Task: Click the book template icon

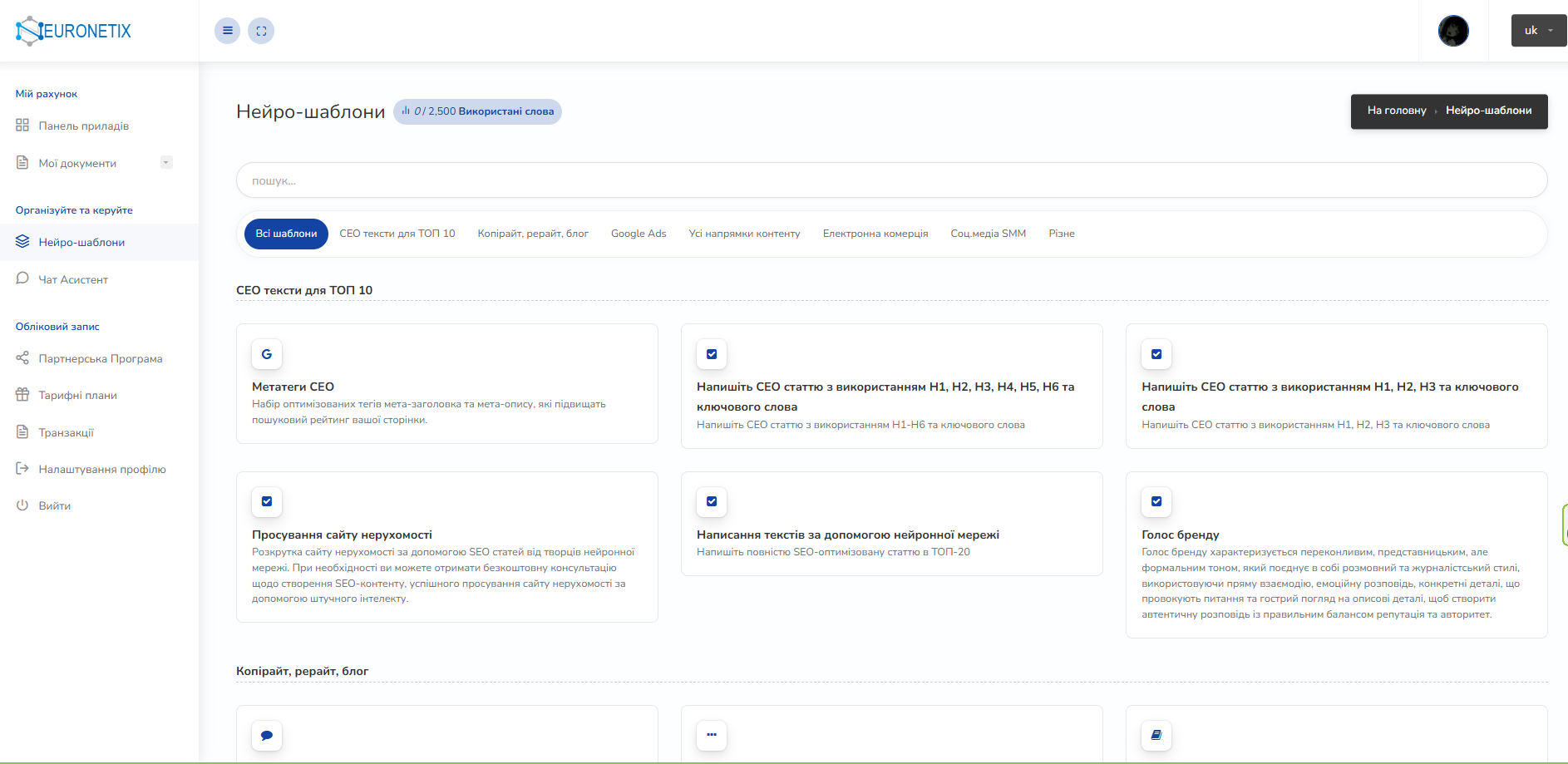Action: [1156, 736]
